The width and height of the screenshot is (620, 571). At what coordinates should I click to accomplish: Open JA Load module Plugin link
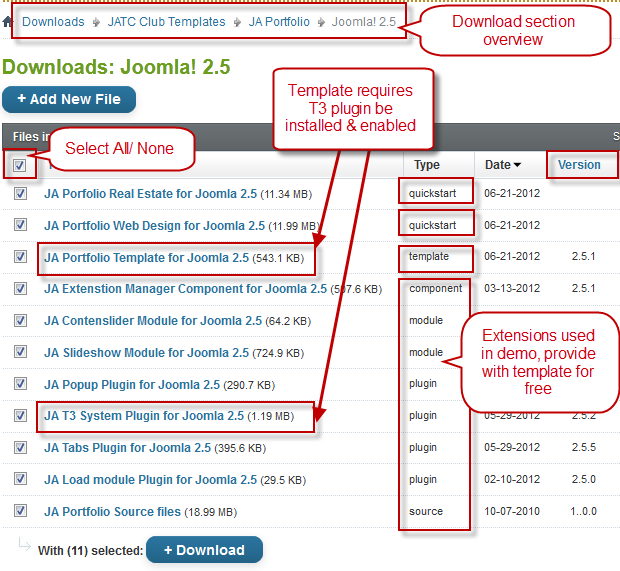150,480
